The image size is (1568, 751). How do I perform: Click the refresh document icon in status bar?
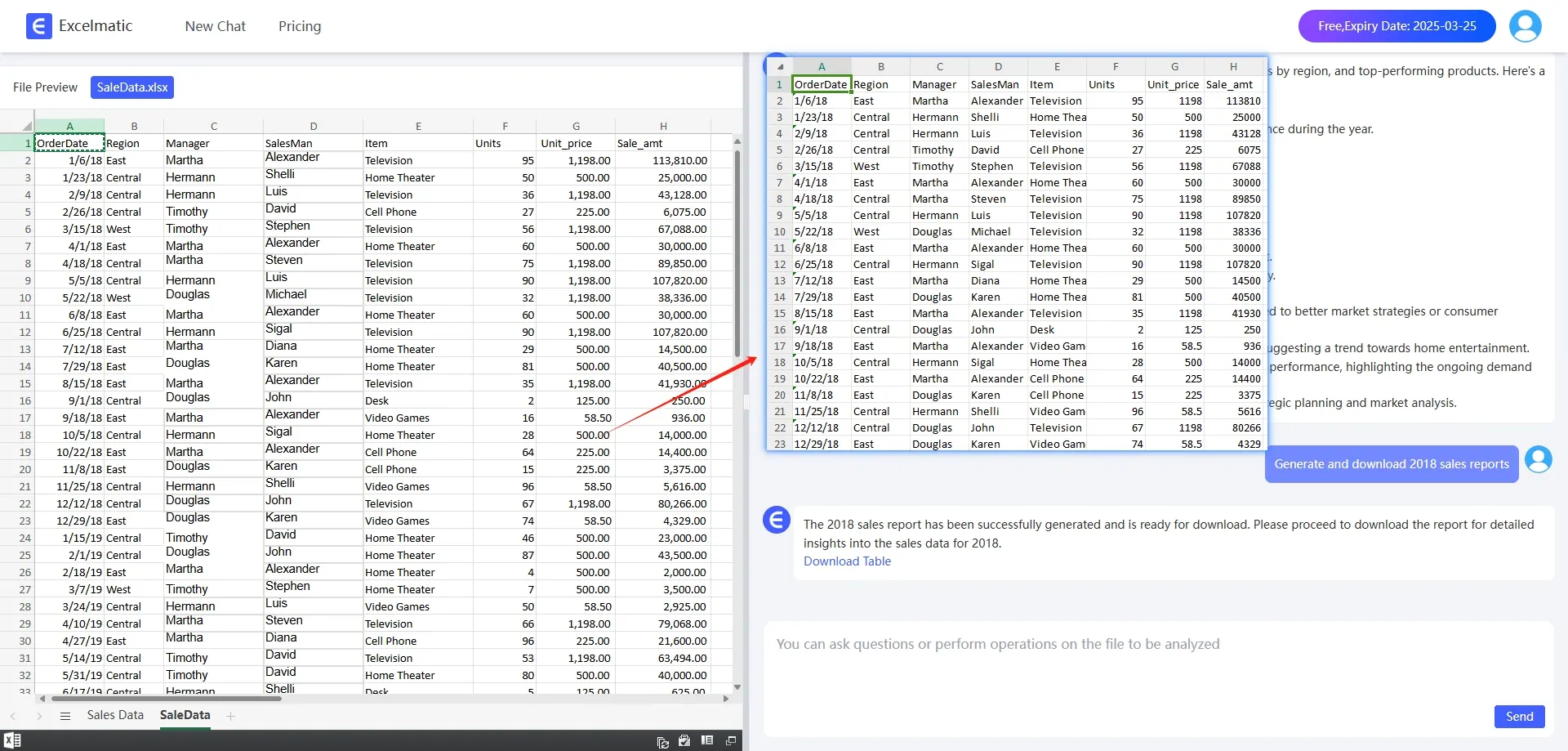(662, 741)
